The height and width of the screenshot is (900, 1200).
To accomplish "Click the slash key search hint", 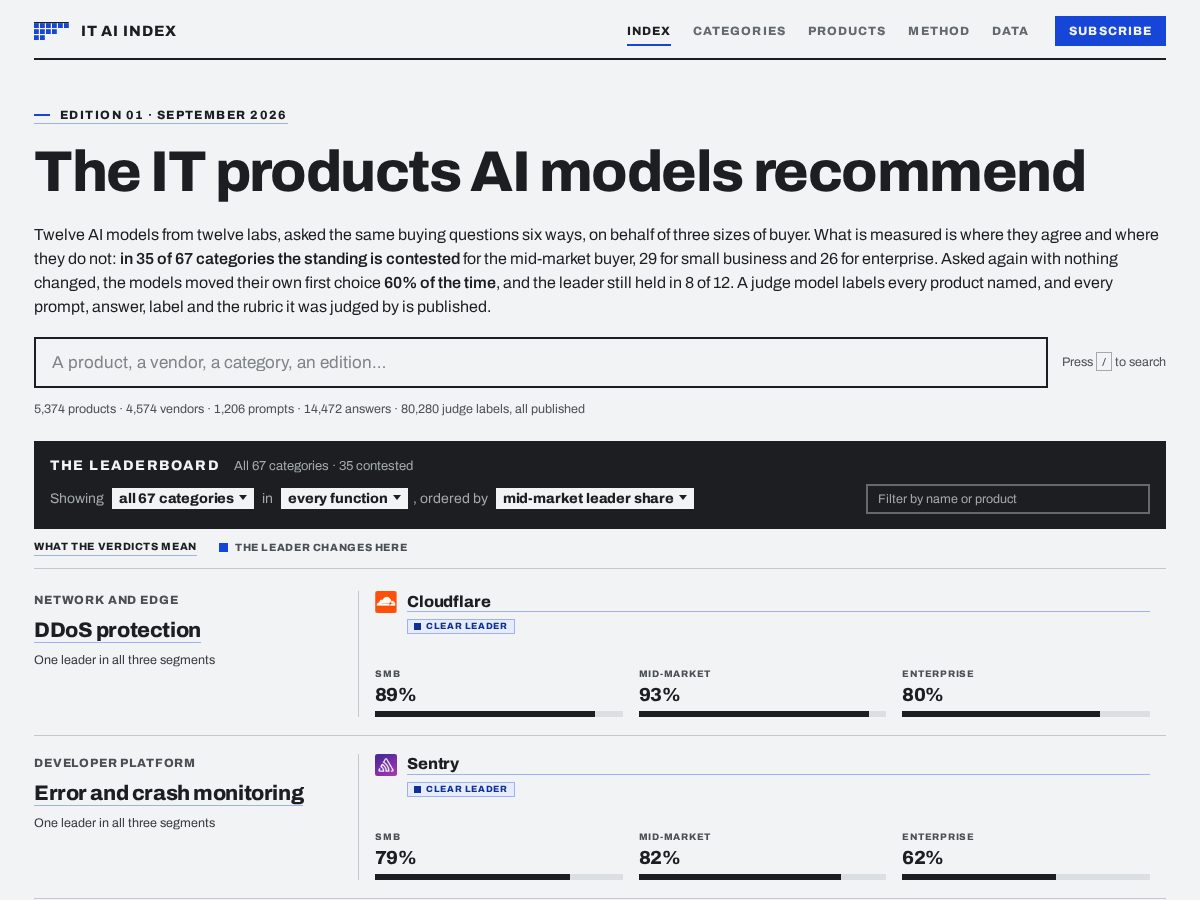I will [1104, 362].
